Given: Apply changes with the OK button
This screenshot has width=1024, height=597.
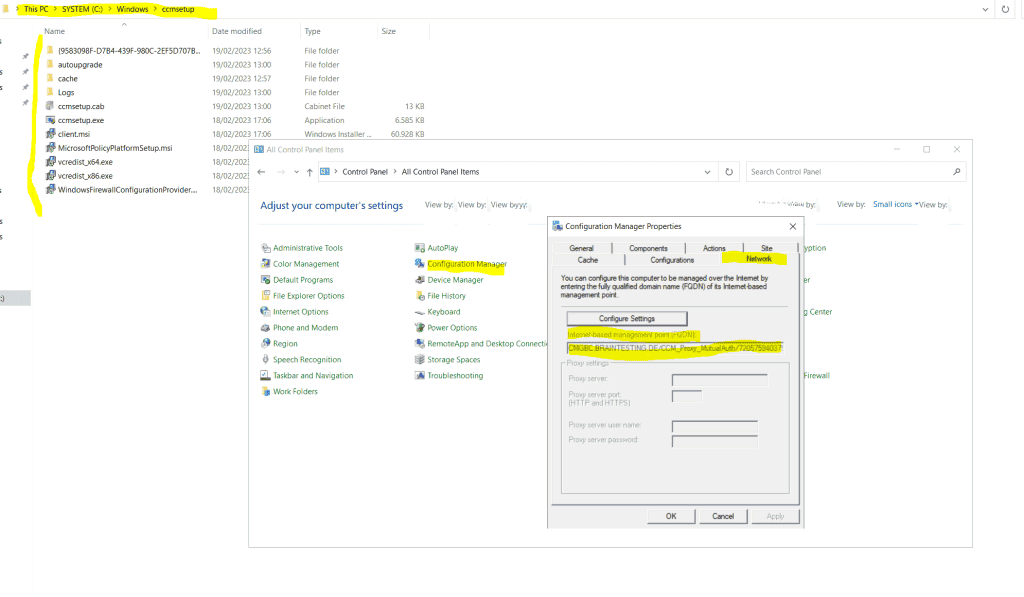Looking at the screenshot, I should pyautogui.click(x=671, y=515).
